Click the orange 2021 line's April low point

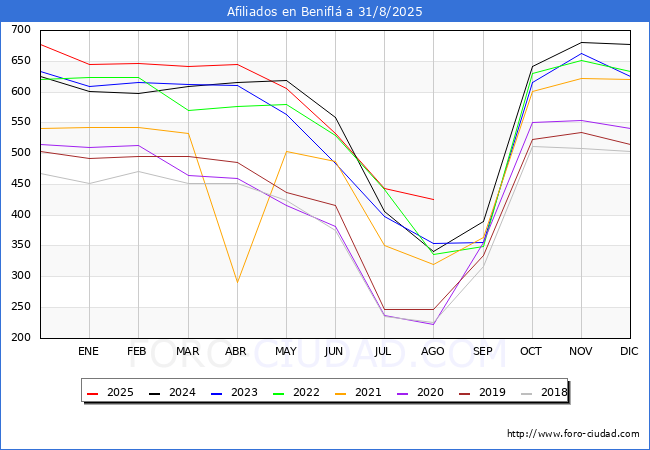pos(237,282)
